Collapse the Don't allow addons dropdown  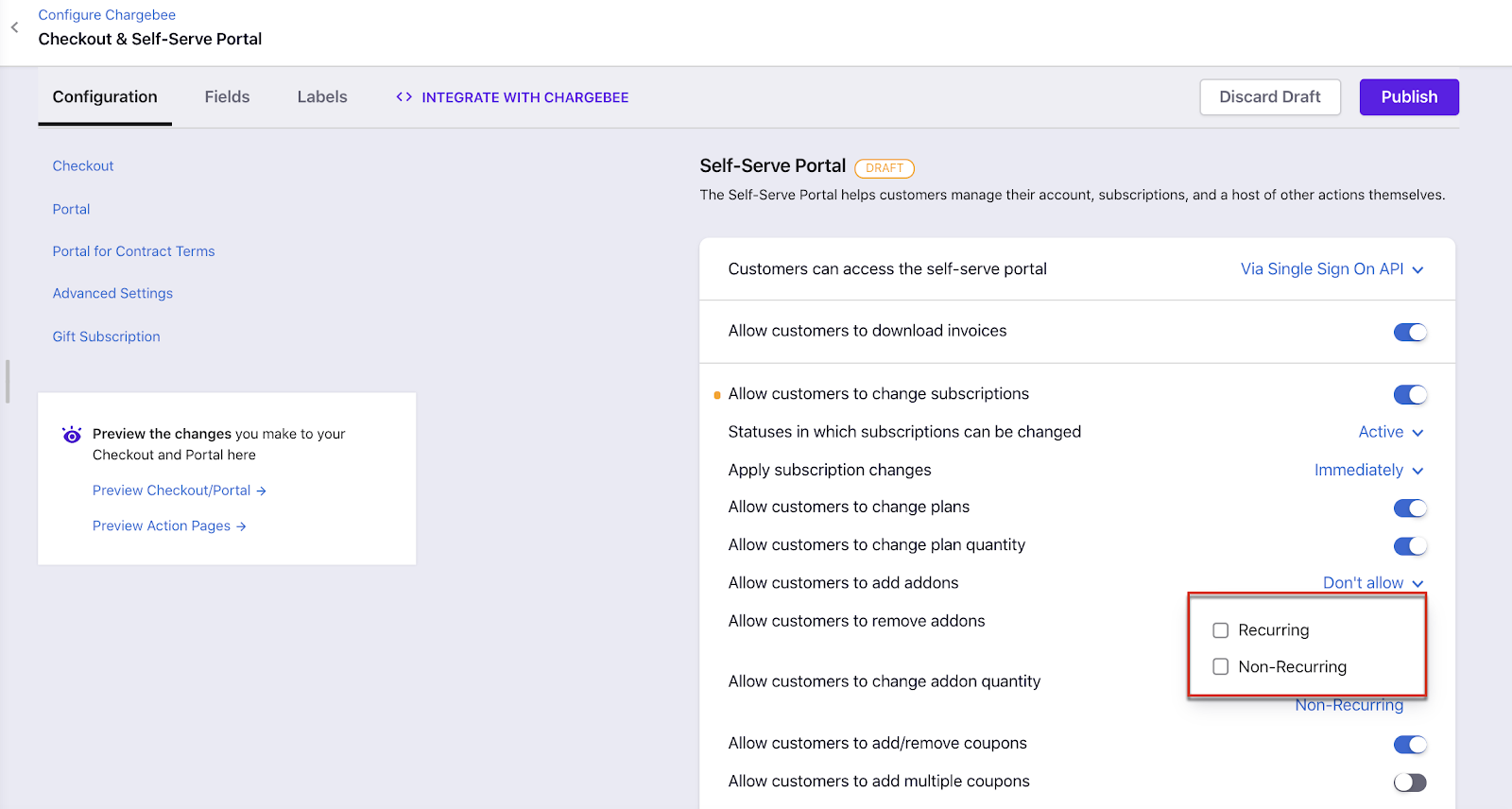[x=1372, y=583]
